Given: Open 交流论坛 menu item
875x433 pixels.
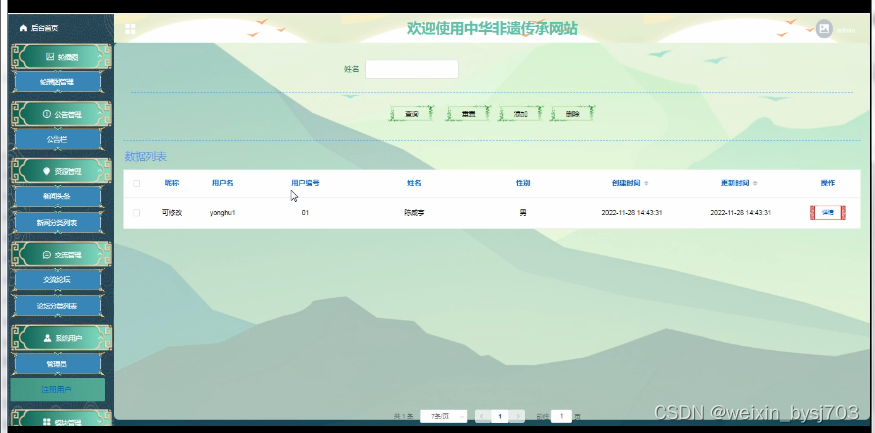Looking at the screenshot, I should 57,280.
